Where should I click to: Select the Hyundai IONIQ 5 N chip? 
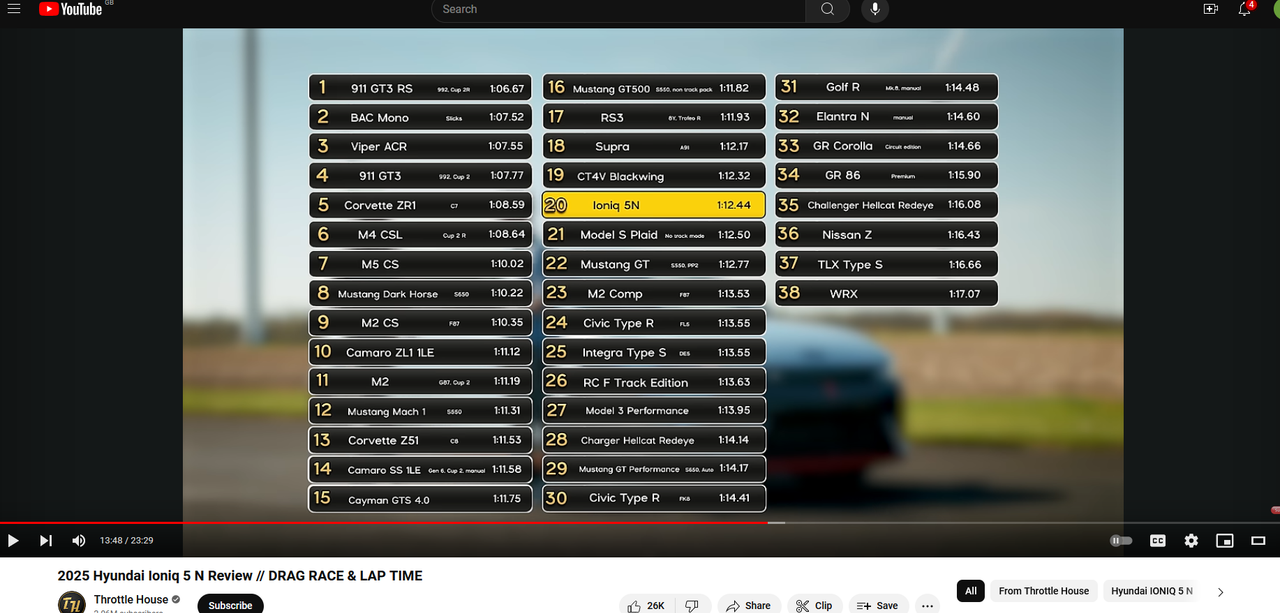(1153, 591)
